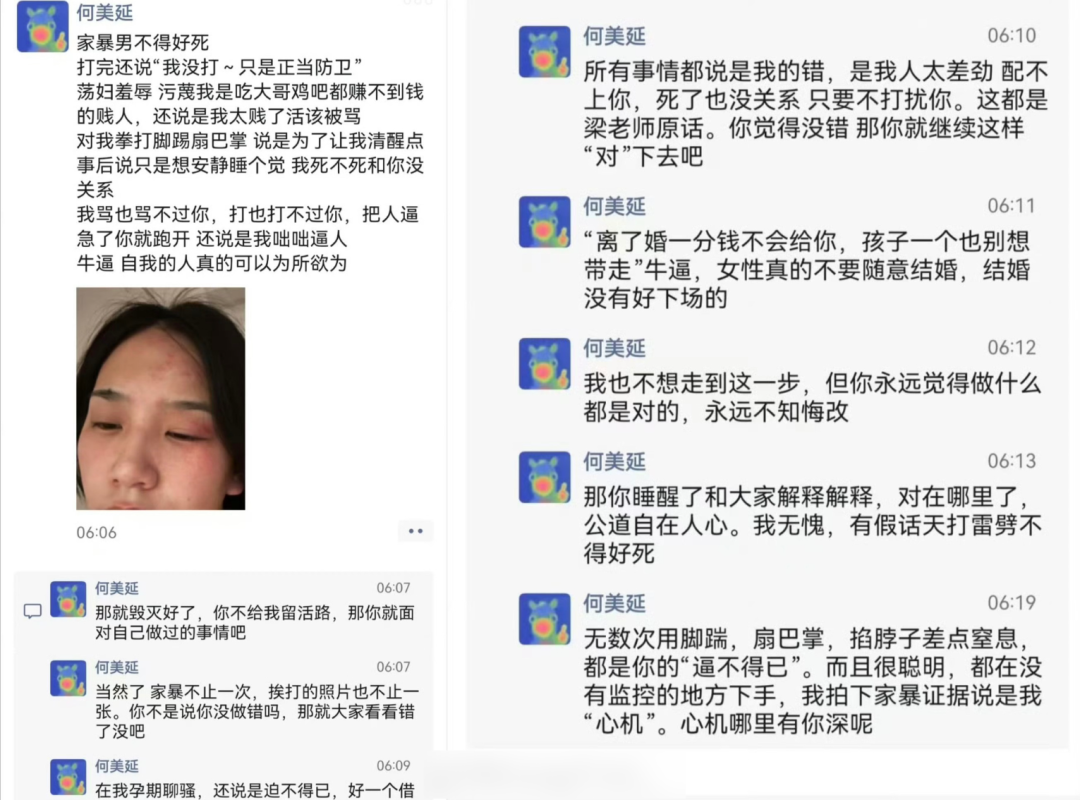Open the 何美延 name on the 06:10 message

coord(614,36)
